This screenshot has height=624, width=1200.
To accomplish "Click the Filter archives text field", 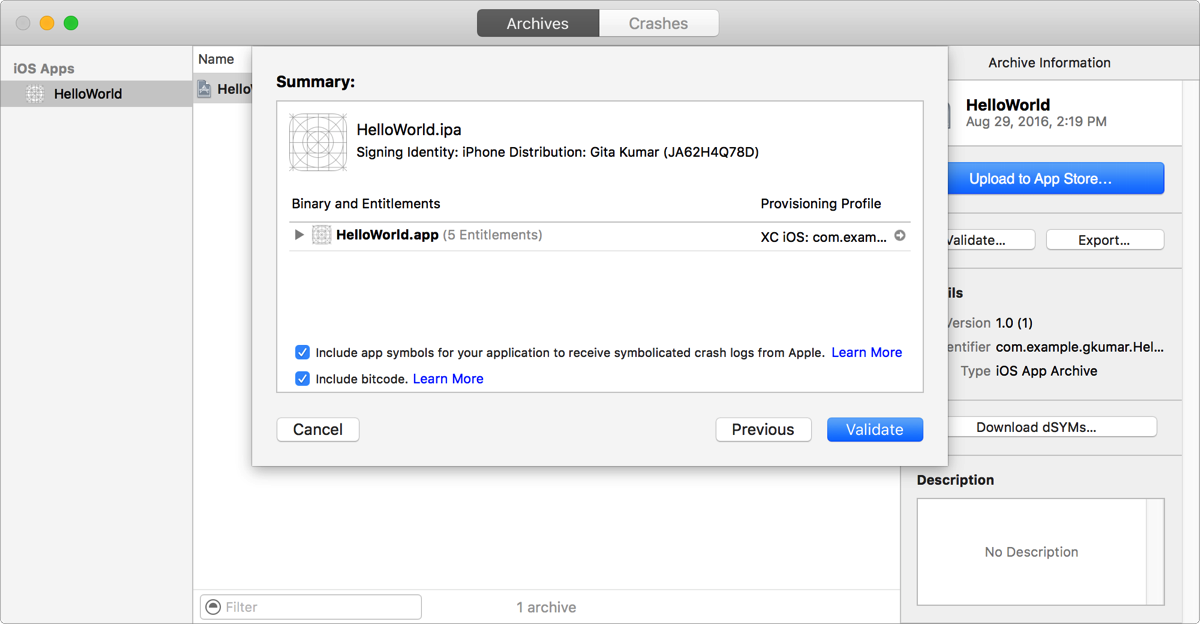I will tap(320, 607).
